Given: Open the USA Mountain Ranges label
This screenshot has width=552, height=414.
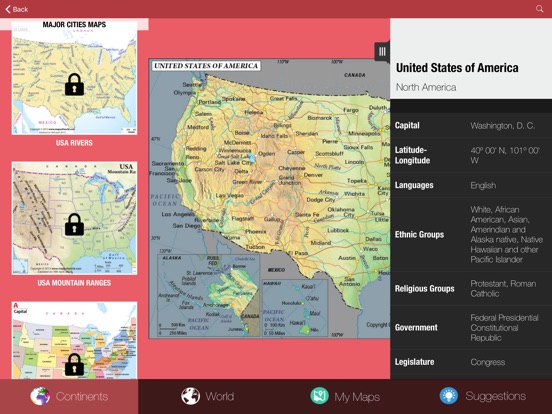Looking at the screenshot, I should click(74, 283).
